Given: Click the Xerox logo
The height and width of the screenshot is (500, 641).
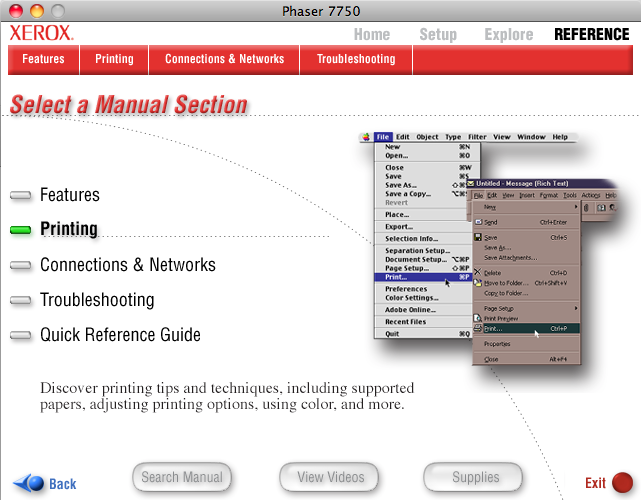Looking at the screenshot, I should pos(41,33).
